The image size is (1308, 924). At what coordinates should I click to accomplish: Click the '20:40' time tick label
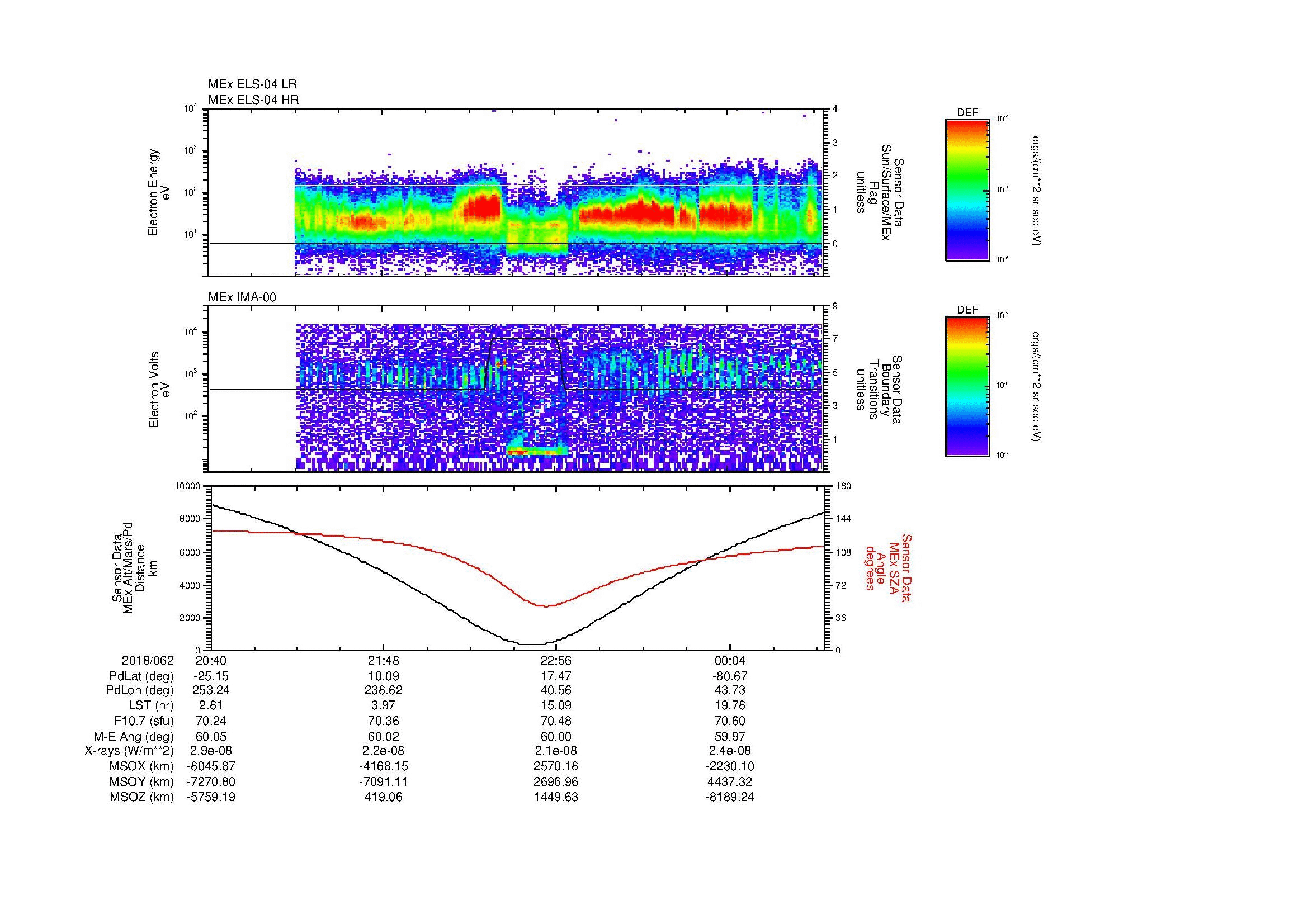(211, 660)
